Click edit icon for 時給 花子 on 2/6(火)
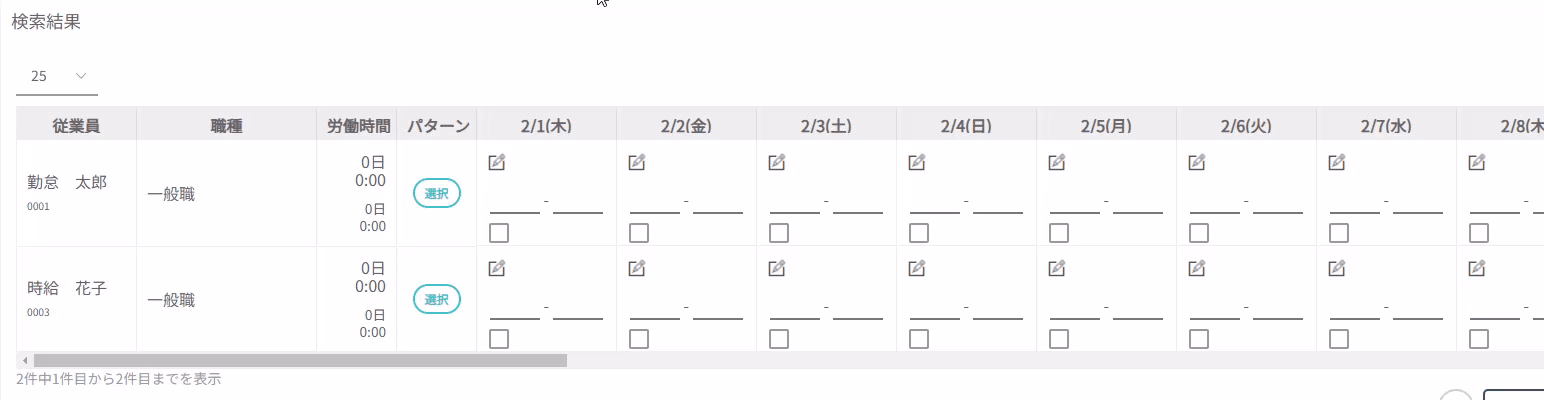 point(1197,268)
